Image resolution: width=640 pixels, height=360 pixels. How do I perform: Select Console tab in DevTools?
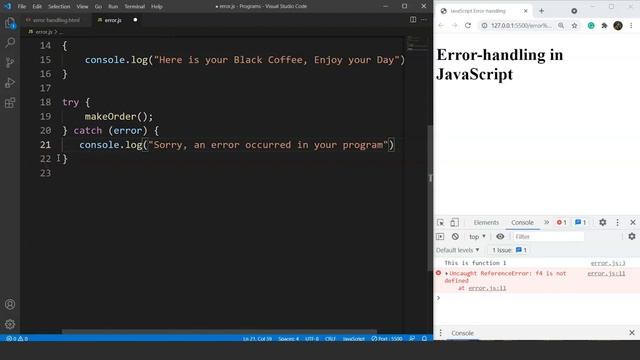(x=522, y=222)
